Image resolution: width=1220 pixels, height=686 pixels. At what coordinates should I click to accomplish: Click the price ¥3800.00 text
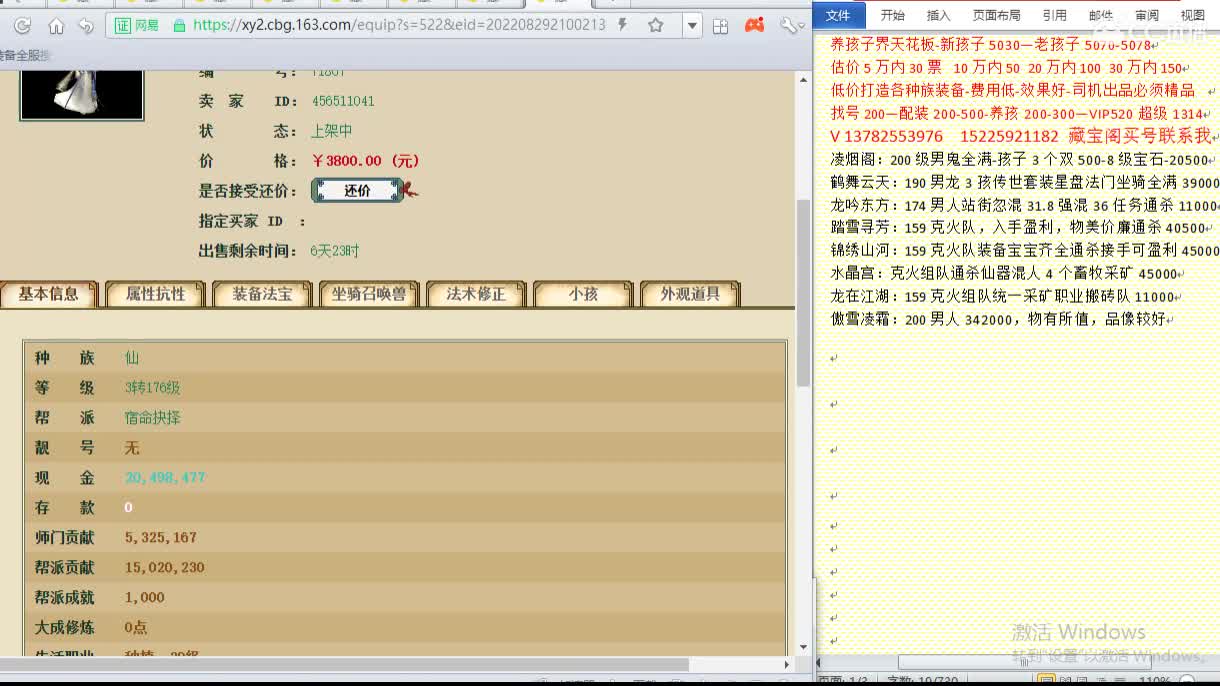(x=365, y=160)
